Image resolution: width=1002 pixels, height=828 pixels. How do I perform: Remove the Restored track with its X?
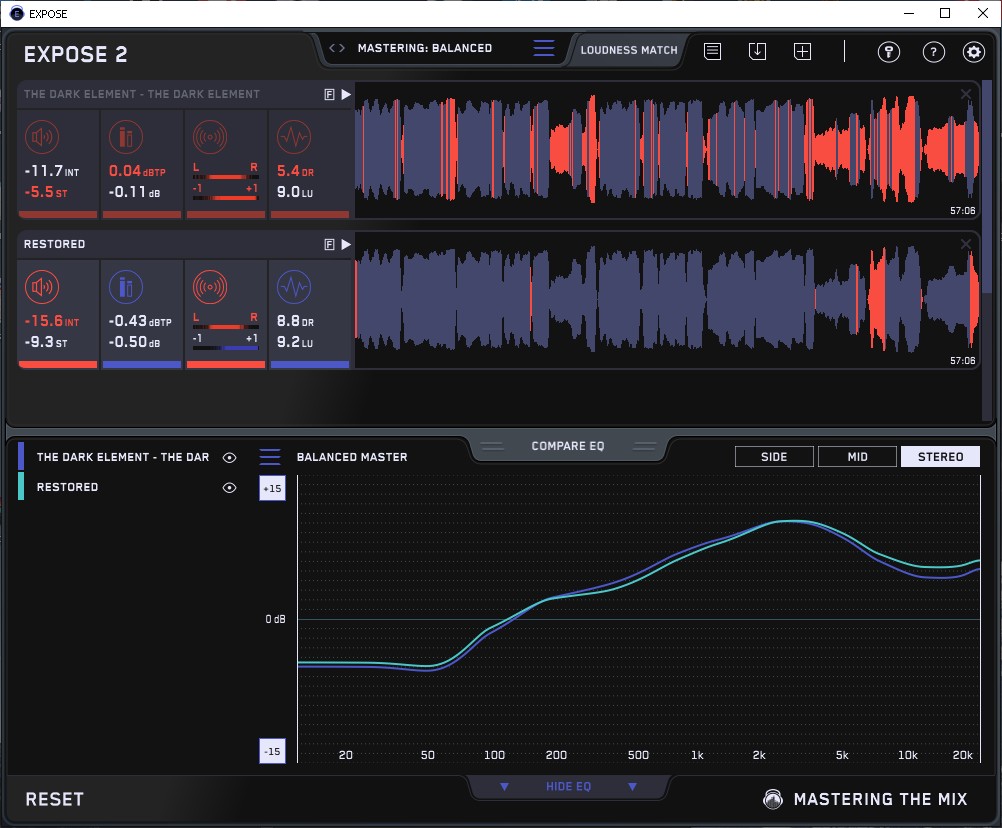click(x=966, y=243)
